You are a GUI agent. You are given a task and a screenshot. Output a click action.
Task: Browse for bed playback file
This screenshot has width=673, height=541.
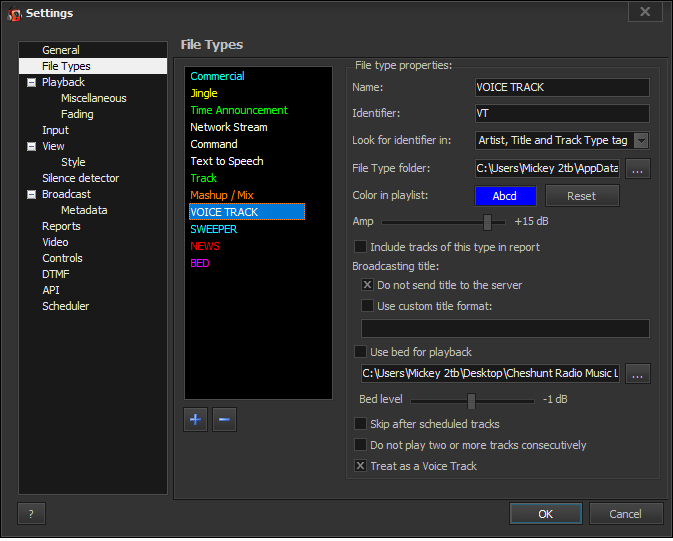click(637, 374)
